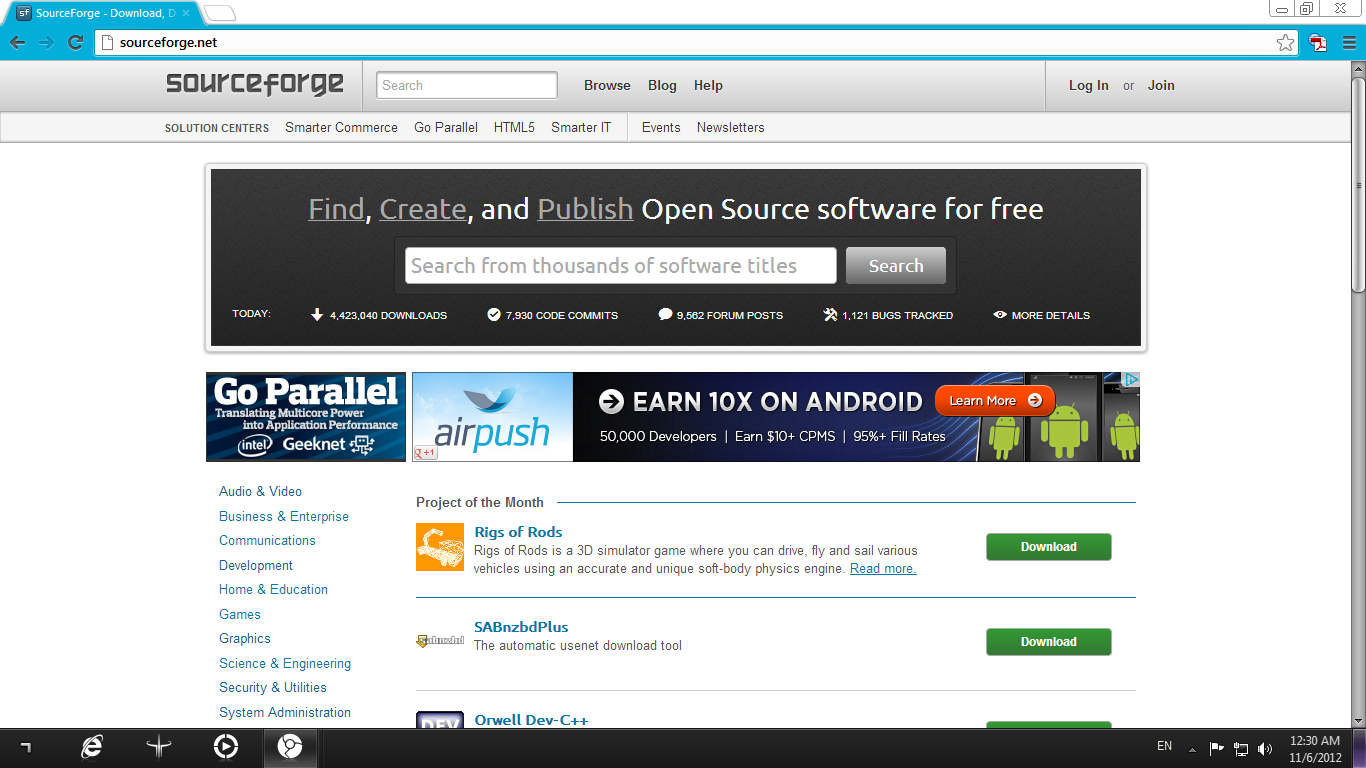Viewport: 1366px width, 768px height.
Task: Select Smarter IT solution center
Action: pos(581,127)
